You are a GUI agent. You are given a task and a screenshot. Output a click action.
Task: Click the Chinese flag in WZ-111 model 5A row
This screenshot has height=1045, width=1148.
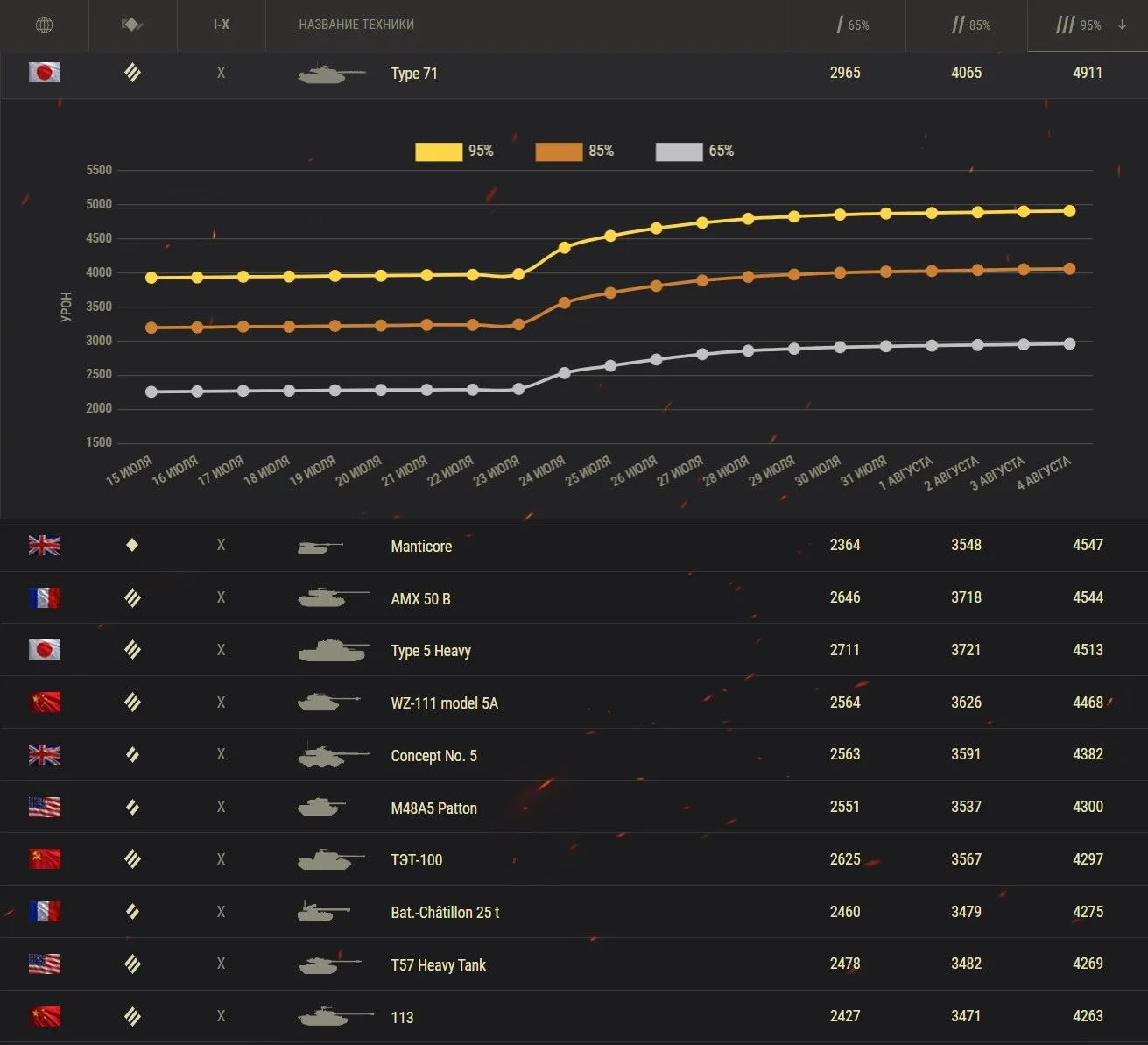click(x=45, y=702)
